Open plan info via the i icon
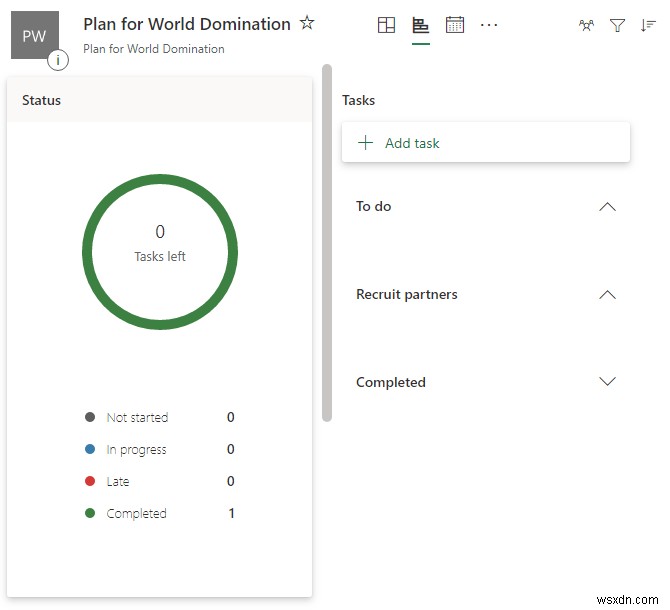The height and width of the screenshot is (610, 670). click(58, 60)
